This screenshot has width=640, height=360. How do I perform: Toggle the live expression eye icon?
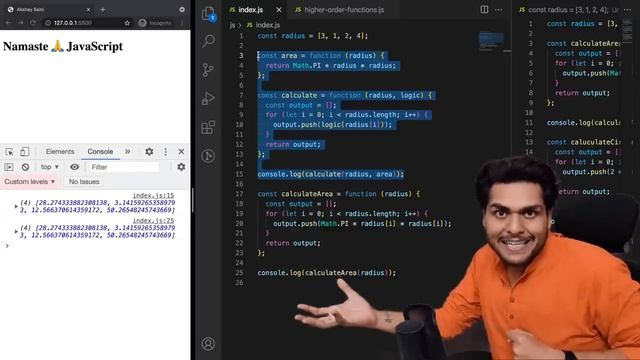[x=74, y=167]
